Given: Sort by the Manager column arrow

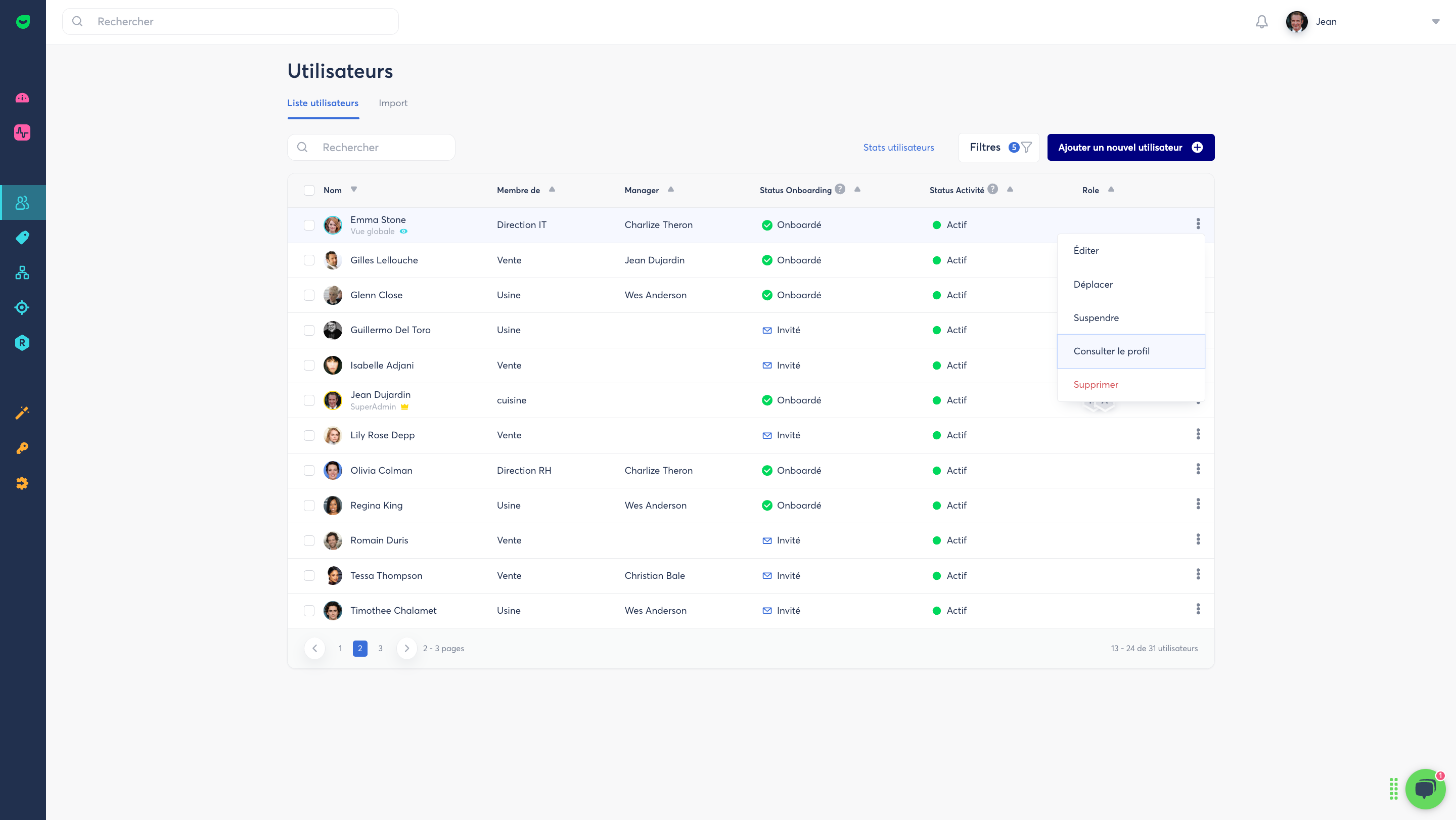Looking at the screenshot, I should [671, 189].
